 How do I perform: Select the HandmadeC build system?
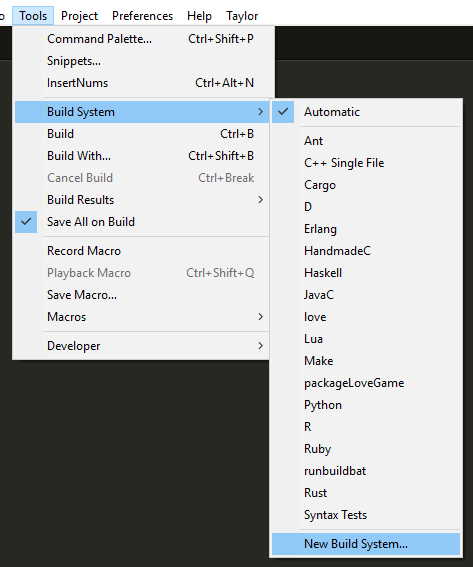coord(366,251)
